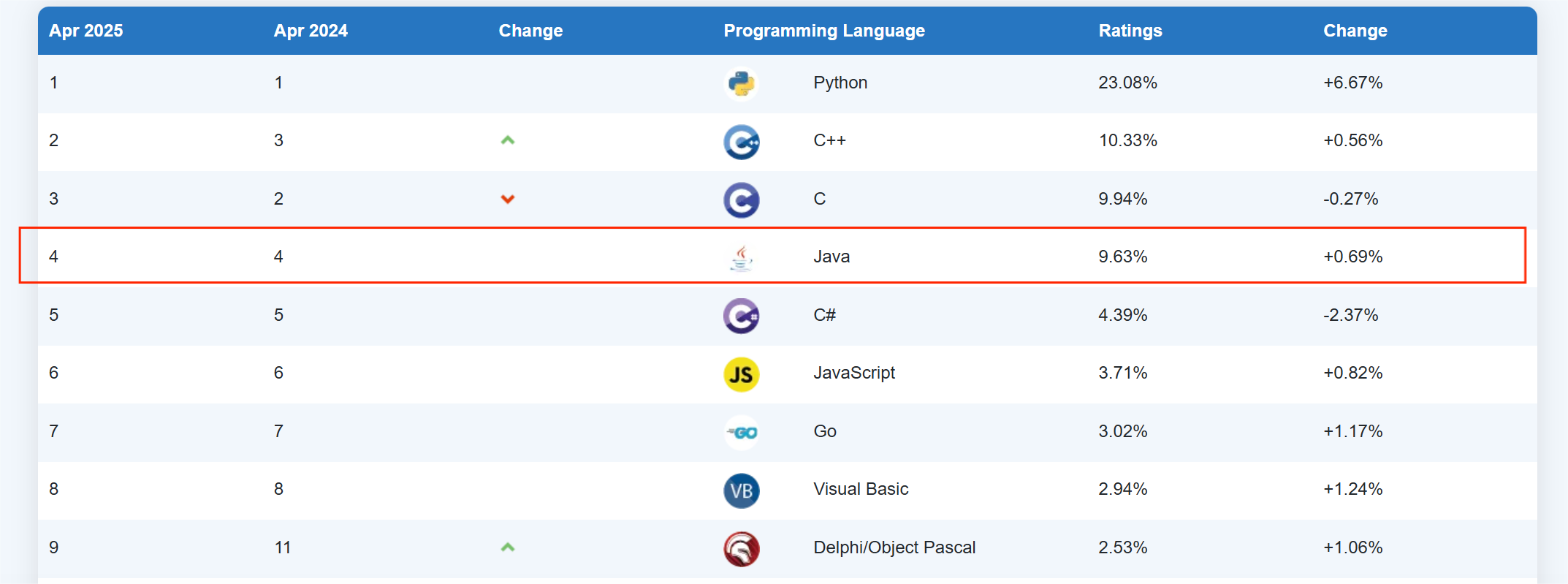Click the Visual Basic VB icon
1568x584 pixels.
[x=741, y=490]
